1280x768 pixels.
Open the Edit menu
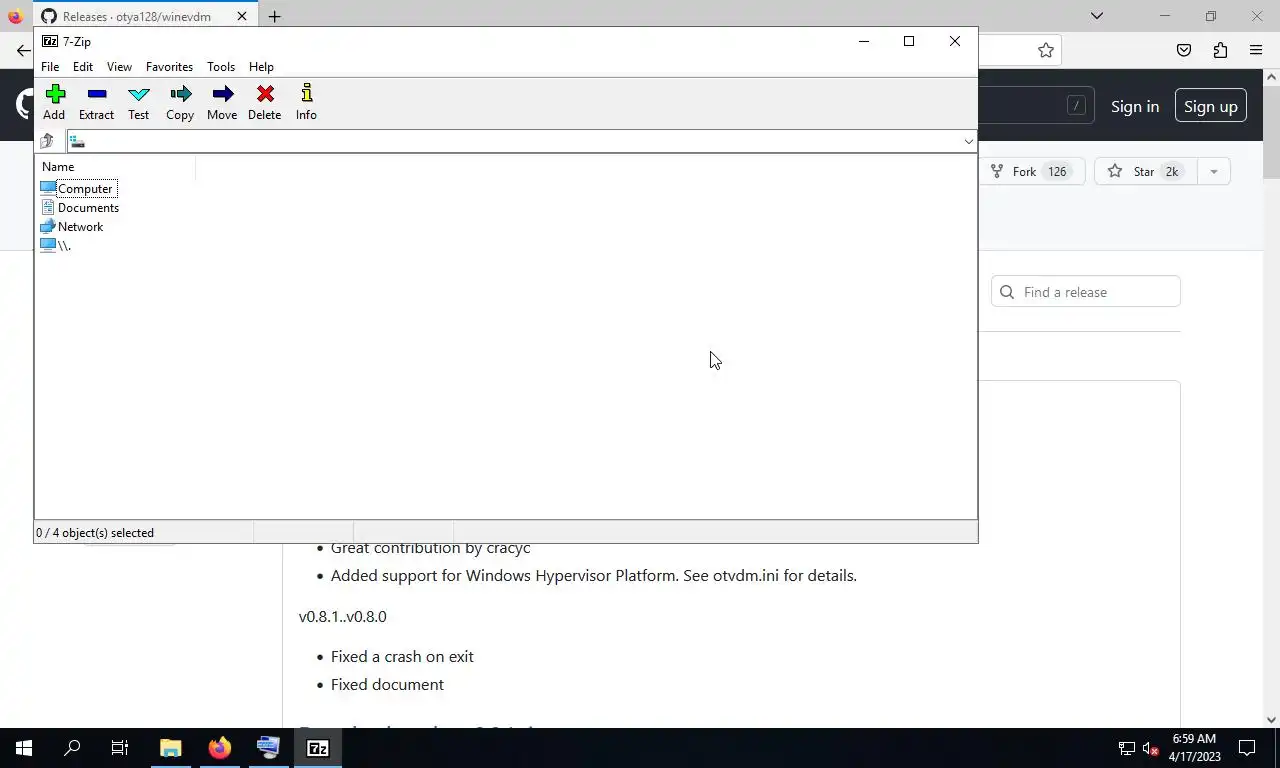click(x=83, y=67)
